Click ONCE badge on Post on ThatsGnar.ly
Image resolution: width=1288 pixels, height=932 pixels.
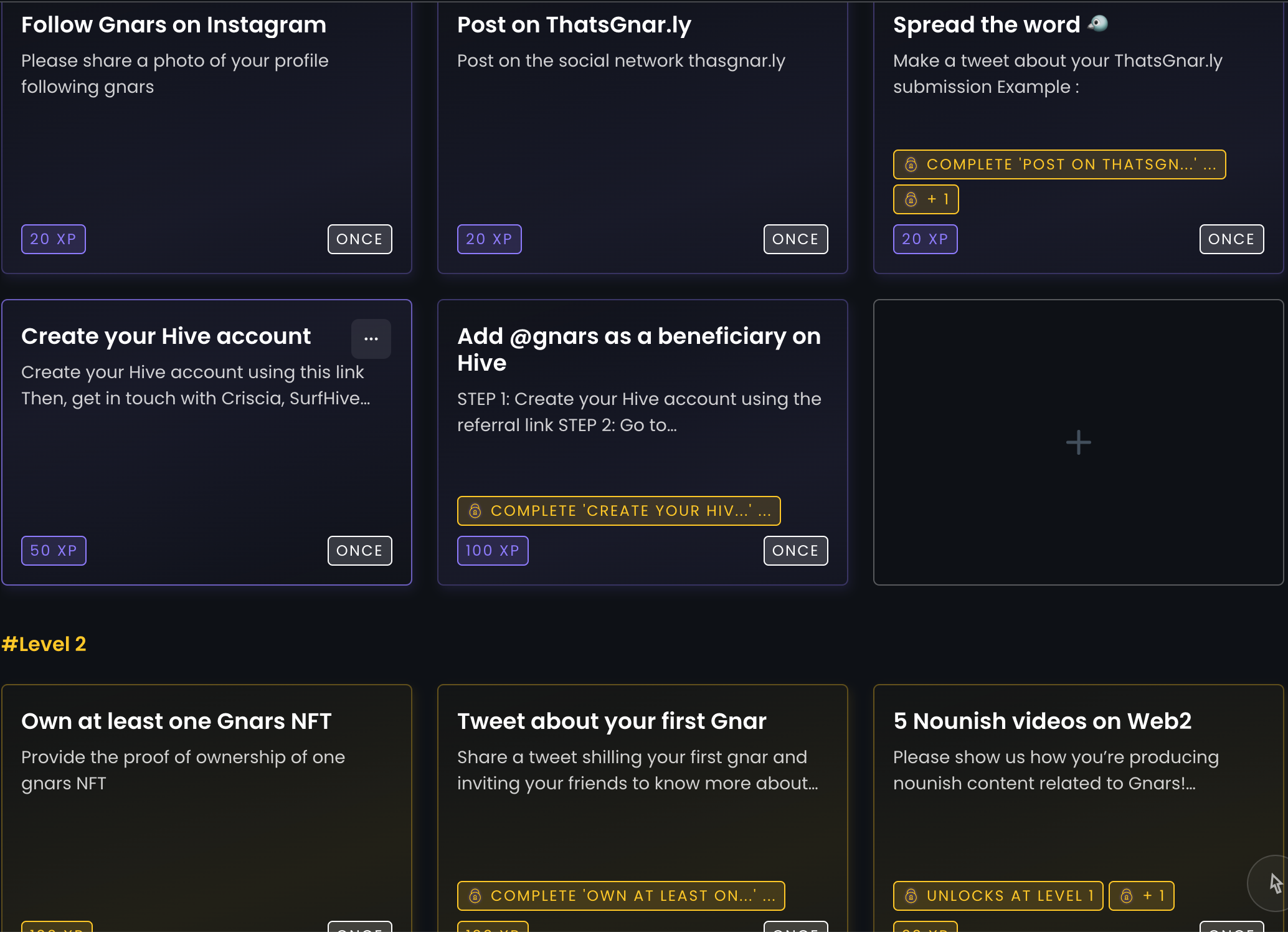(796, 239)
